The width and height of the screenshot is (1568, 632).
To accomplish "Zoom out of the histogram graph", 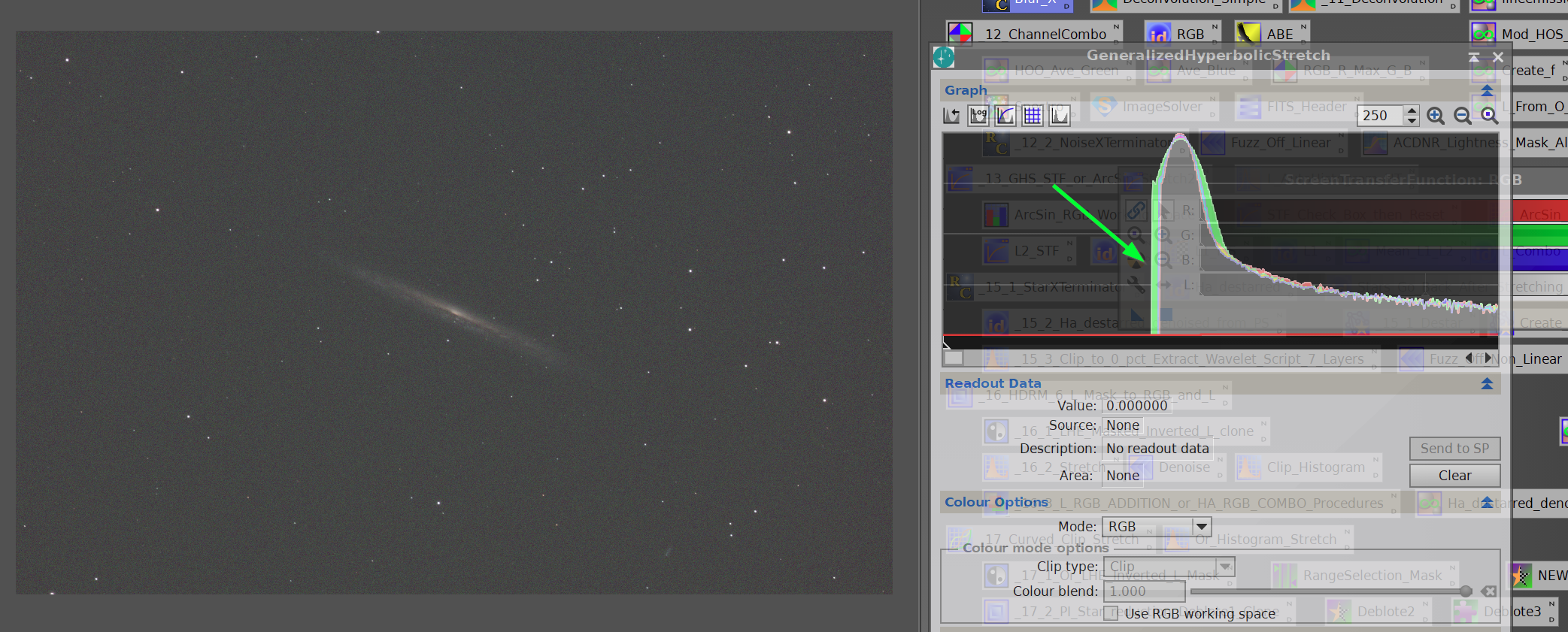I will [x=1463, y=115].
